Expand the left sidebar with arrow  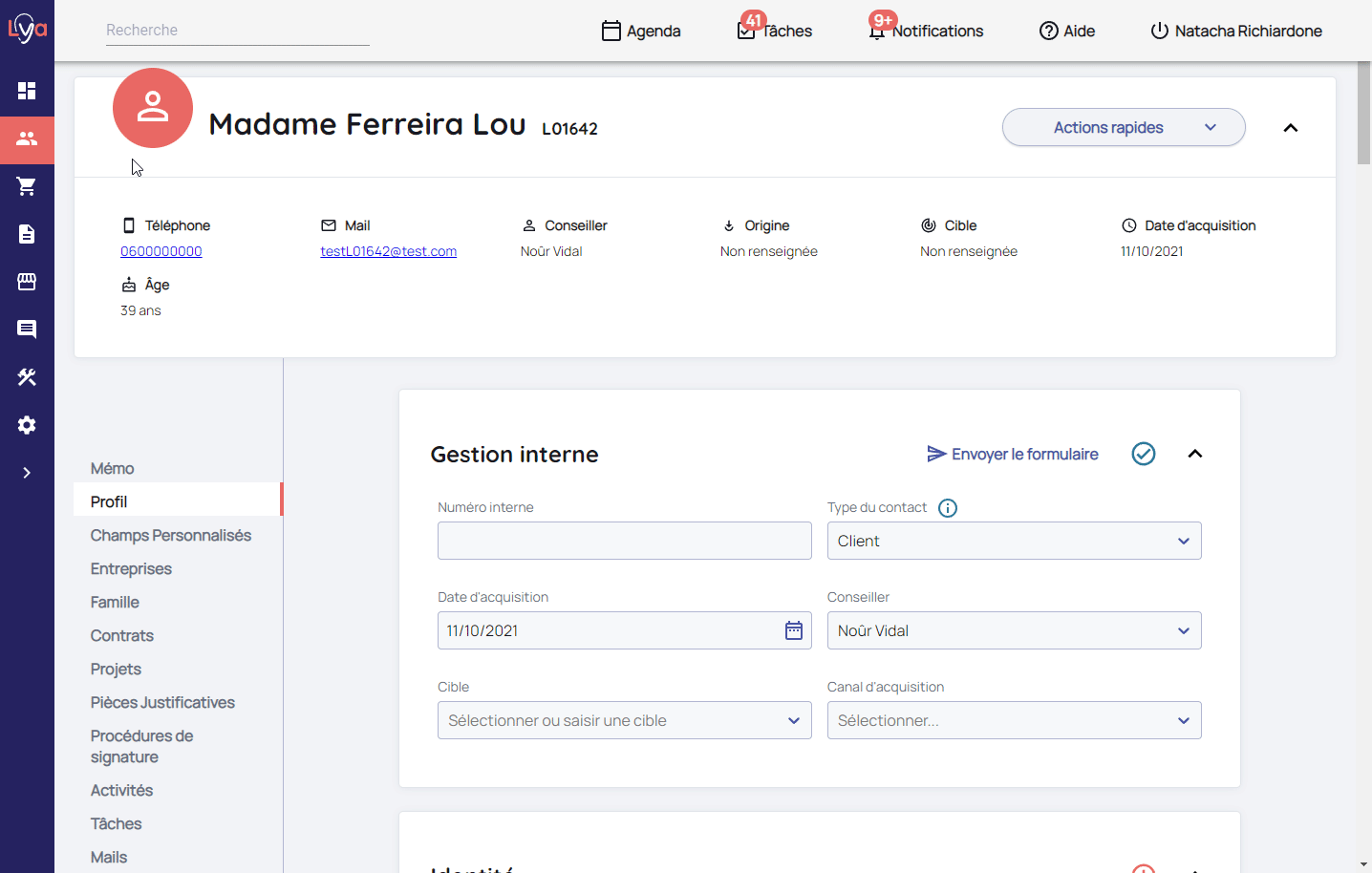tap(27, 473)
